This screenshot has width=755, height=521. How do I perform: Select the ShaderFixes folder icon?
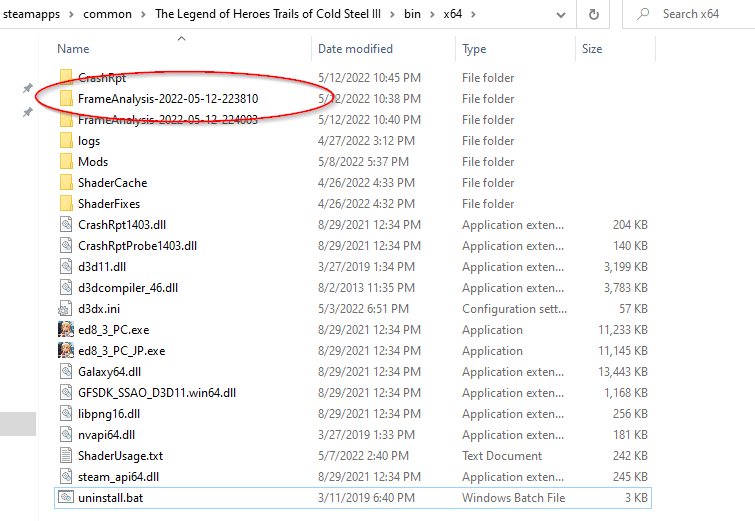66,203
